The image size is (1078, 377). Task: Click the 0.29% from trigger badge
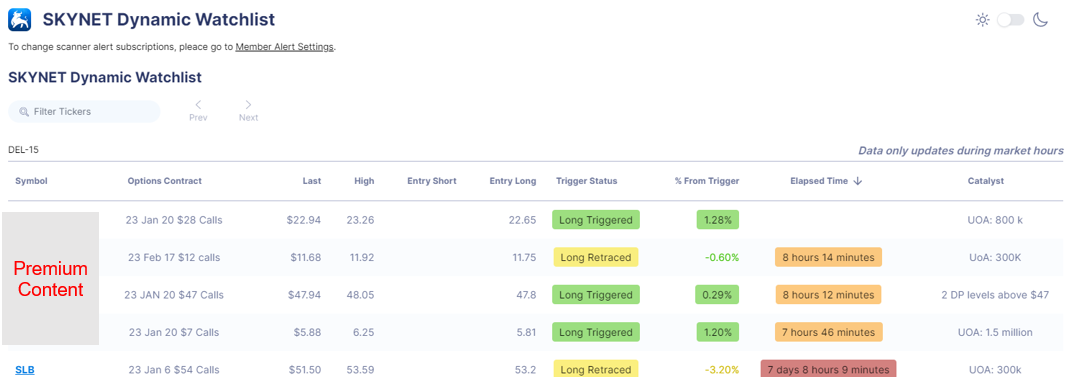[x=718, y=295]
